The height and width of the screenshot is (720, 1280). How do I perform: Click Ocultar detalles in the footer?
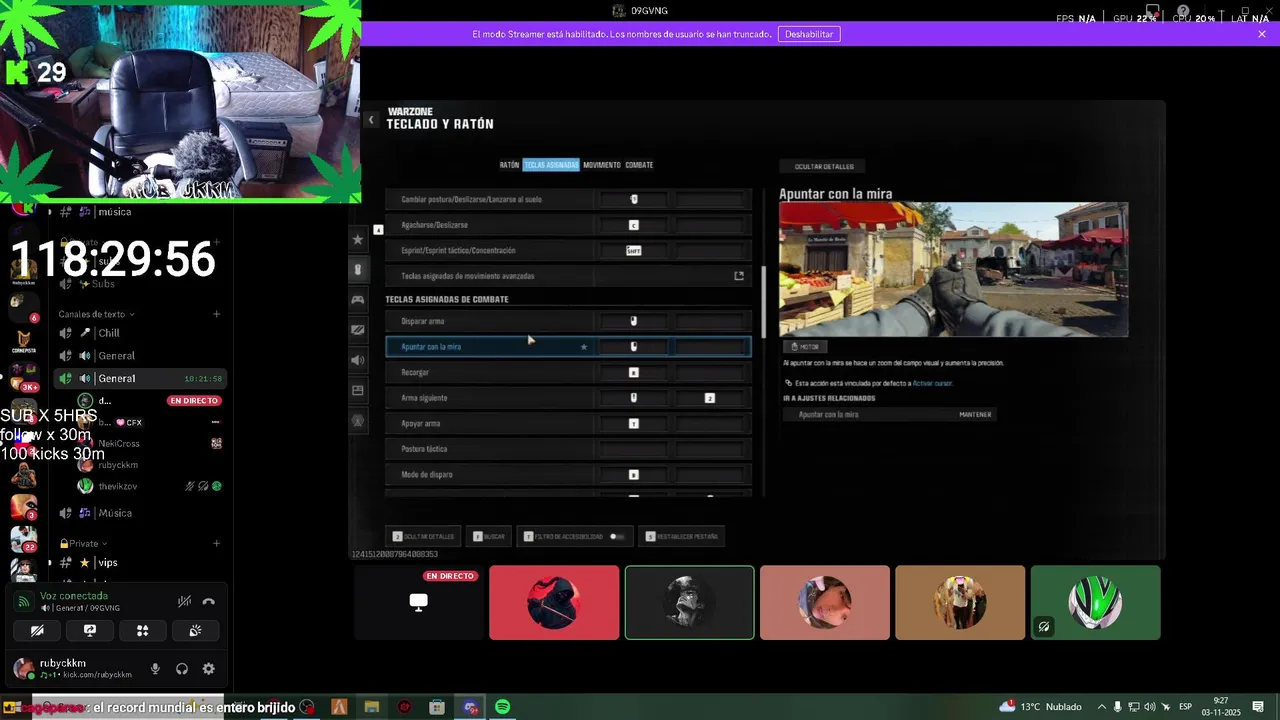423,537
